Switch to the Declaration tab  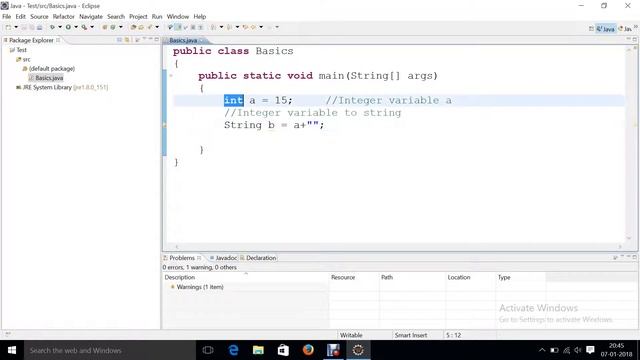tap(259, 258)
